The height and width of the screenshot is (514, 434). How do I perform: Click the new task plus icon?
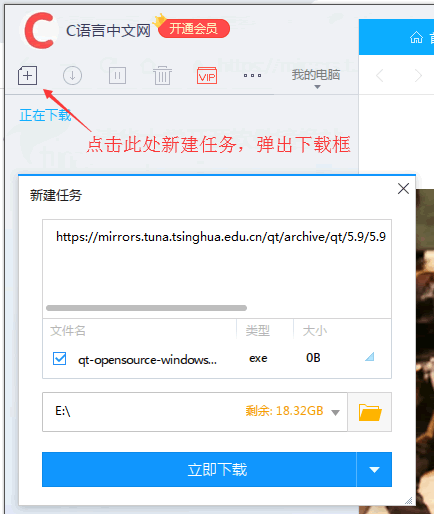[27, 76]
